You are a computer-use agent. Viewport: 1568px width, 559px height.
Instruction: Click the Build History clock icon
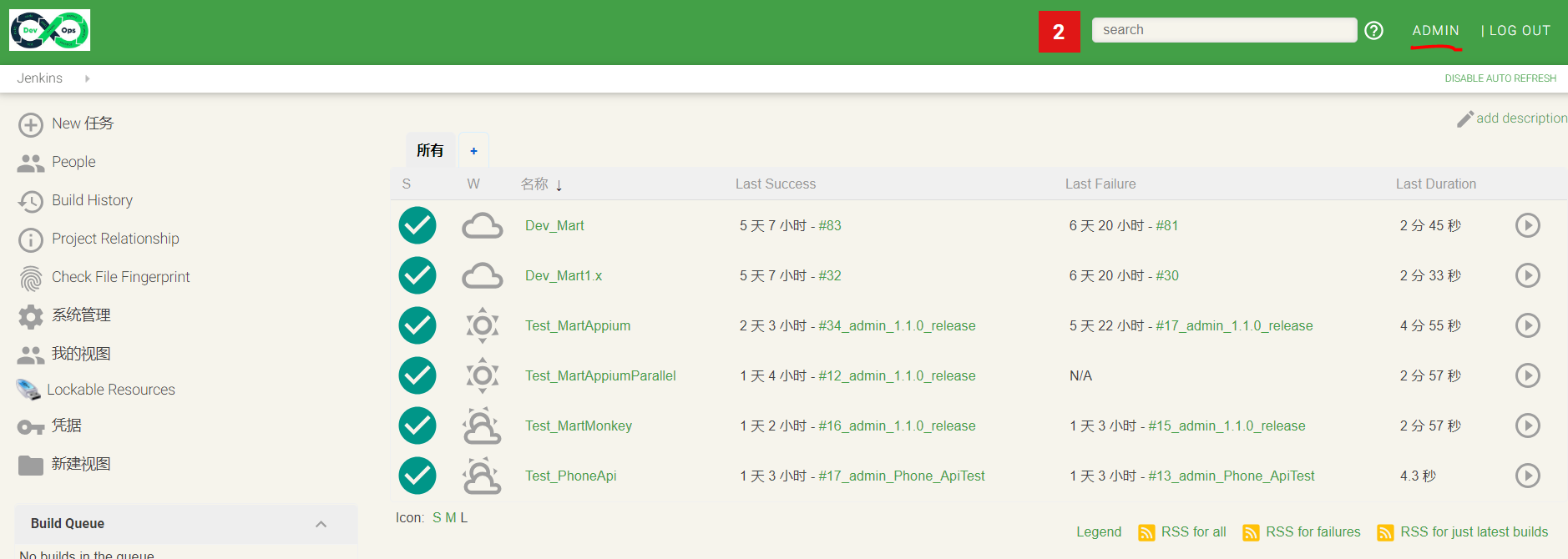pyautogui.click(x=31, y=201)
